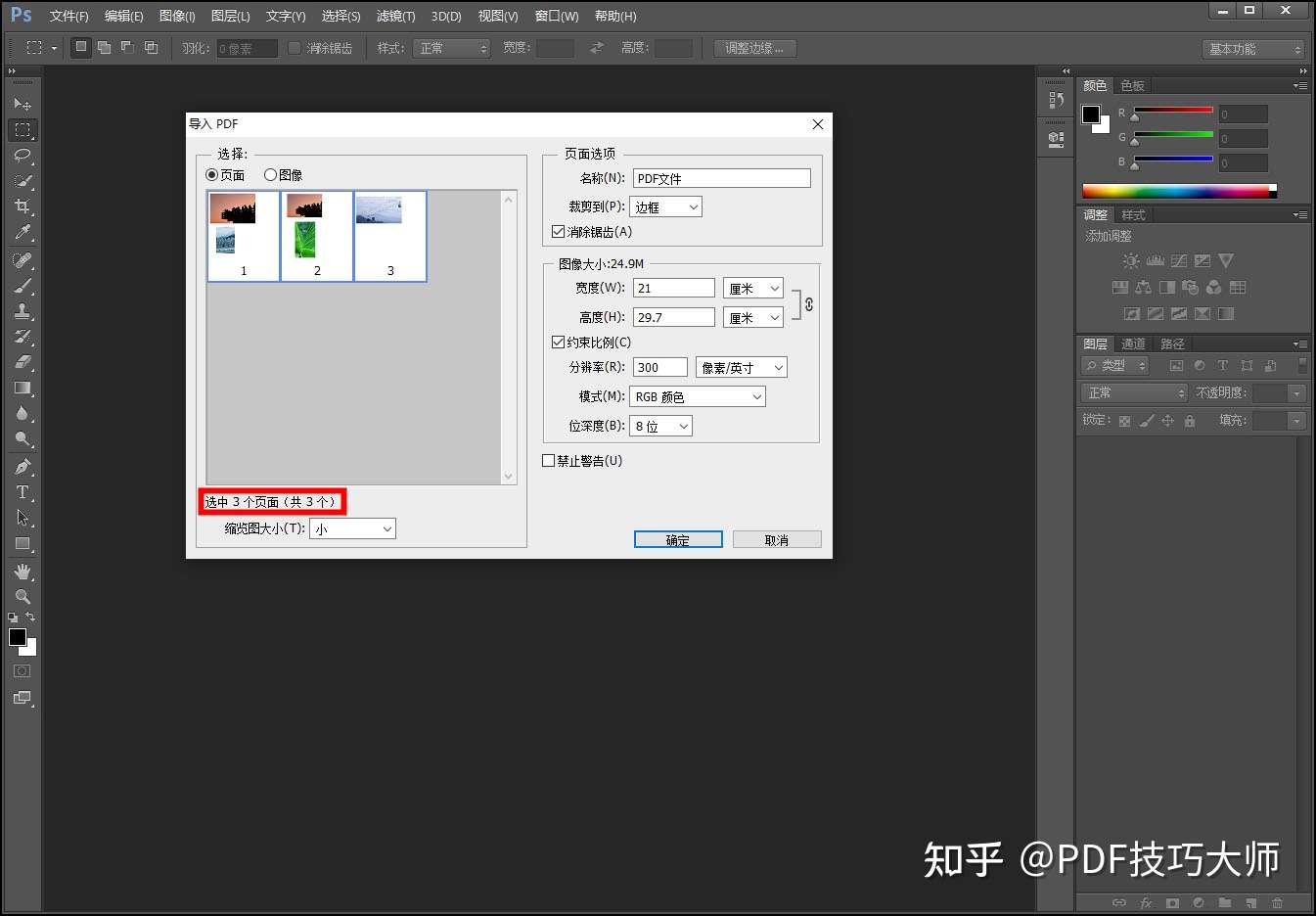Screen dimensions: 1316x916
Task: Choose the Horizontal Type tool
Action: [23, 492]
